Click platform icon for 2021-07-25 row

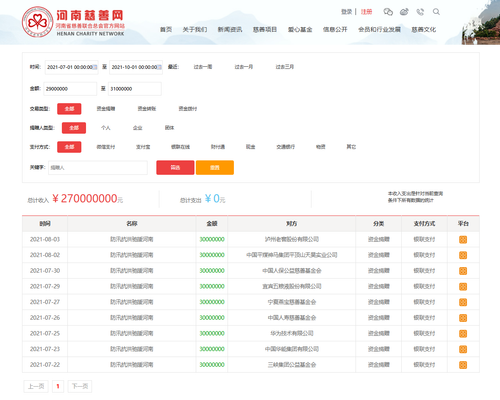coord(463,333)
